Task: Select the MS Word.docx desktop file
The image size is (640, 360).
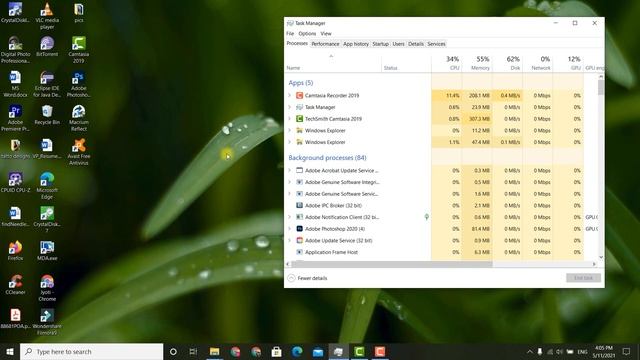Action: 15,84
